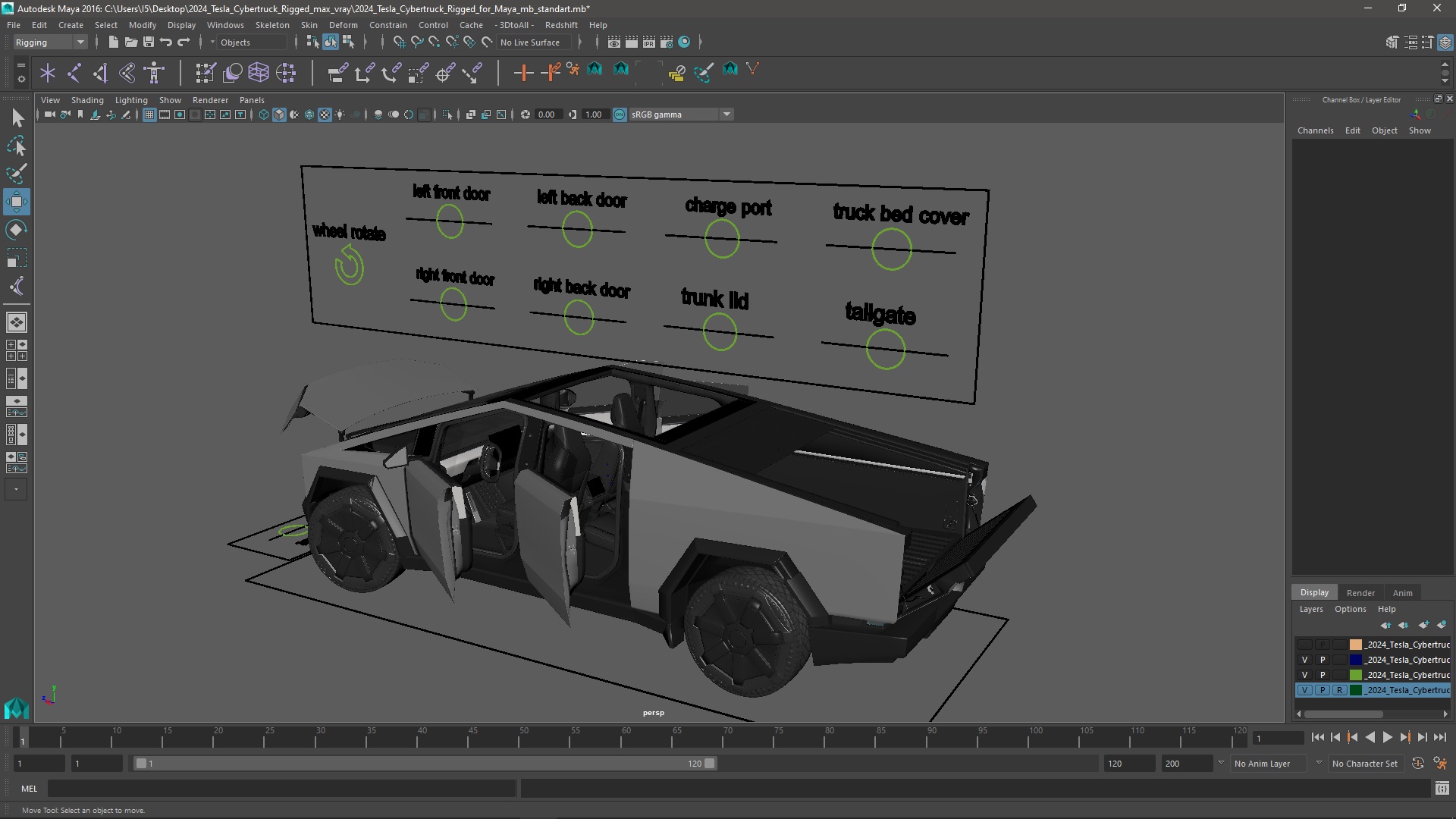Open the script editor icon
Viewport: 1456px width, 819px height.
1442,789
